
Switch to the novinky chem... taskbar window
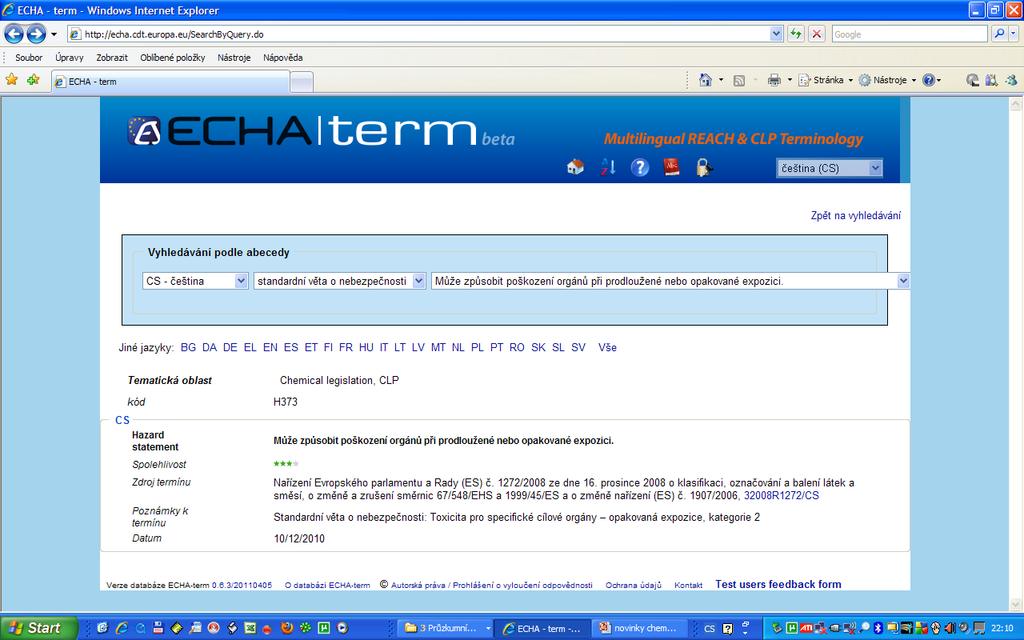[641, 628]
